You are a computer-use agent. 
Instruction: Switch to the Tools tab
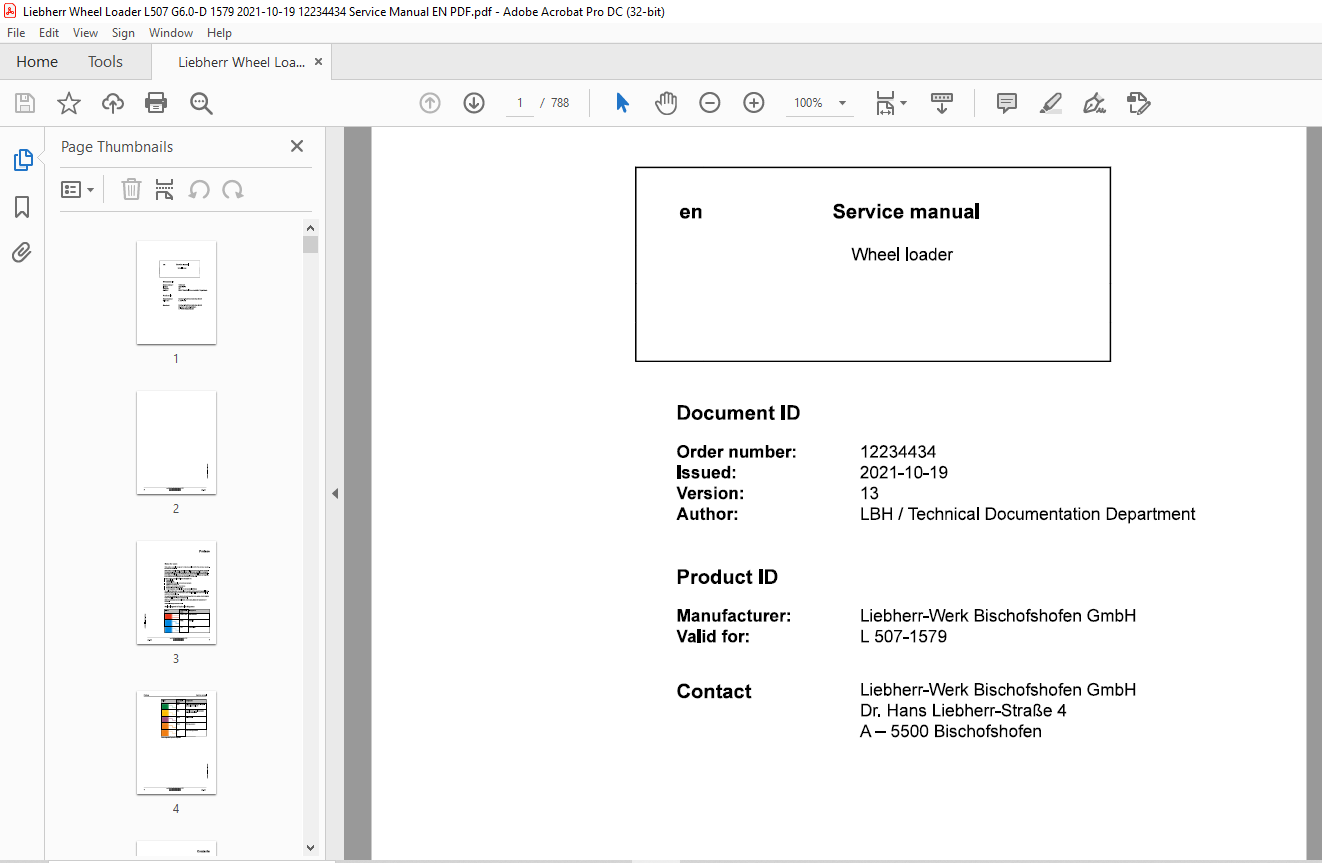(105, 62)
